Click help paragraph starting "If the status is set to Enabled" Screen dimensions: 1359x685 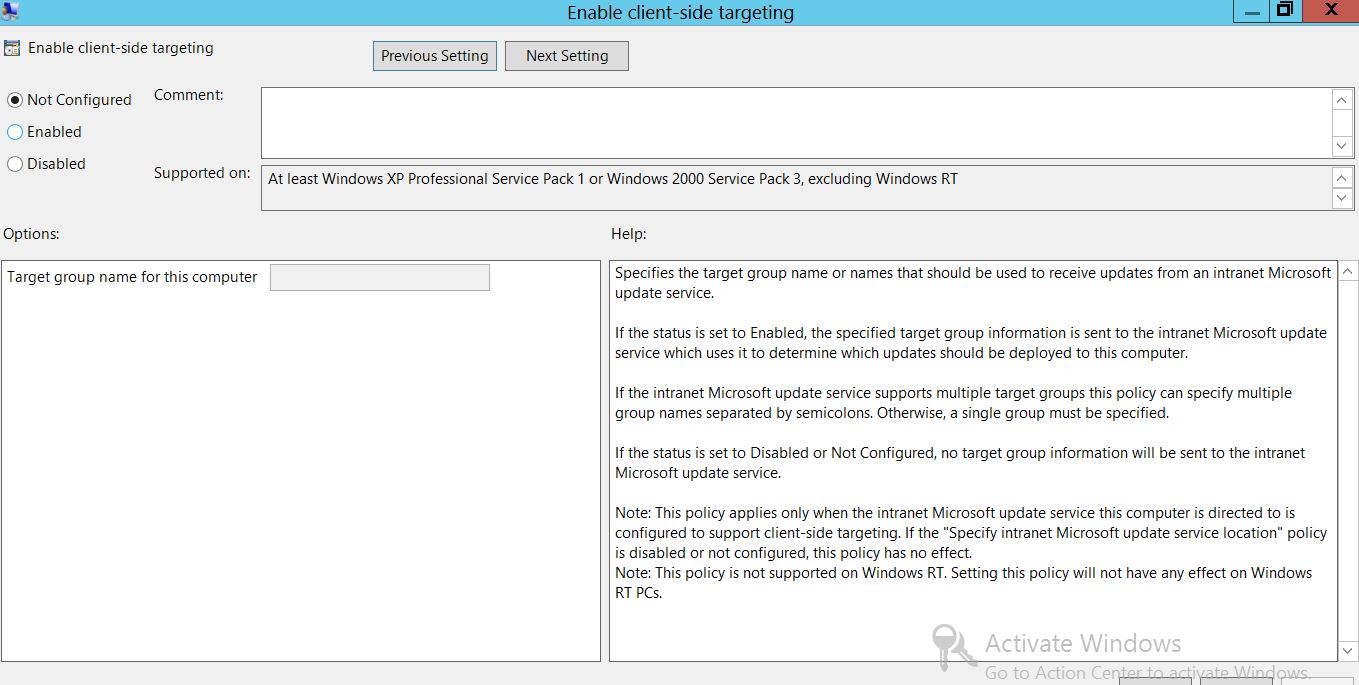coord(971,343)
